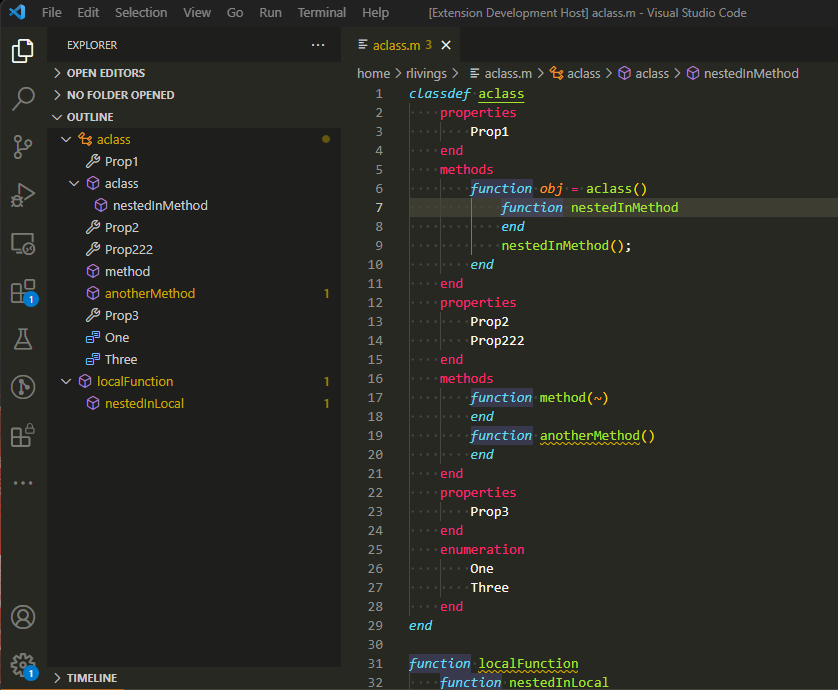Click the git graph circular icon
Screen dimensions: 838x690
22,387
